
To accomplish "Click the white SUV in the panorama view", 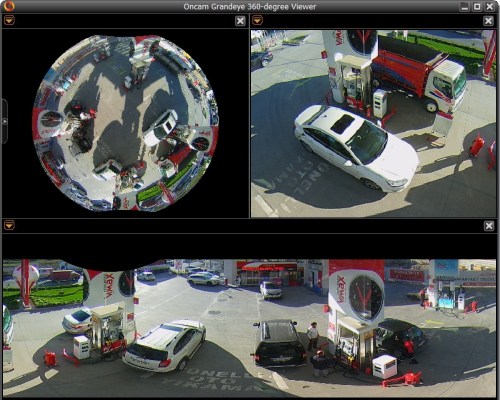I will (x=164, y=346).
